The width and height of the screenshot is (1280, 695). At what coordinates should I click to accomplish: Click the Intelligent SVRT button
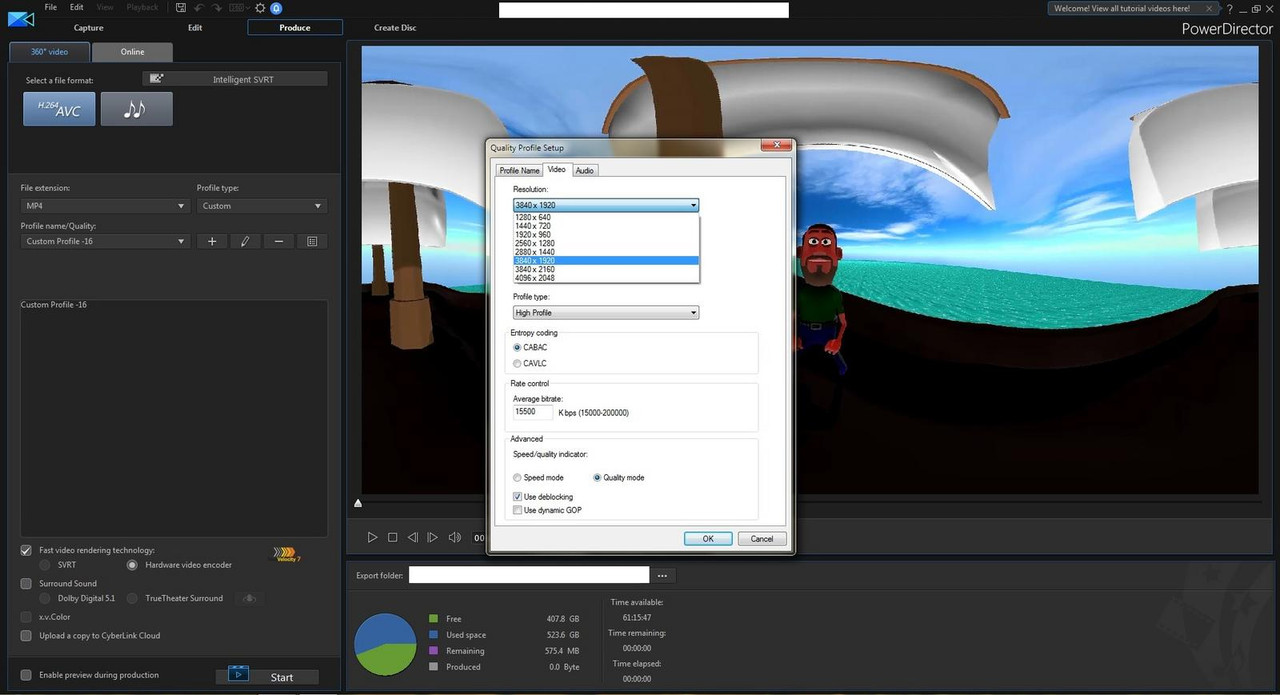pos(235,79)
